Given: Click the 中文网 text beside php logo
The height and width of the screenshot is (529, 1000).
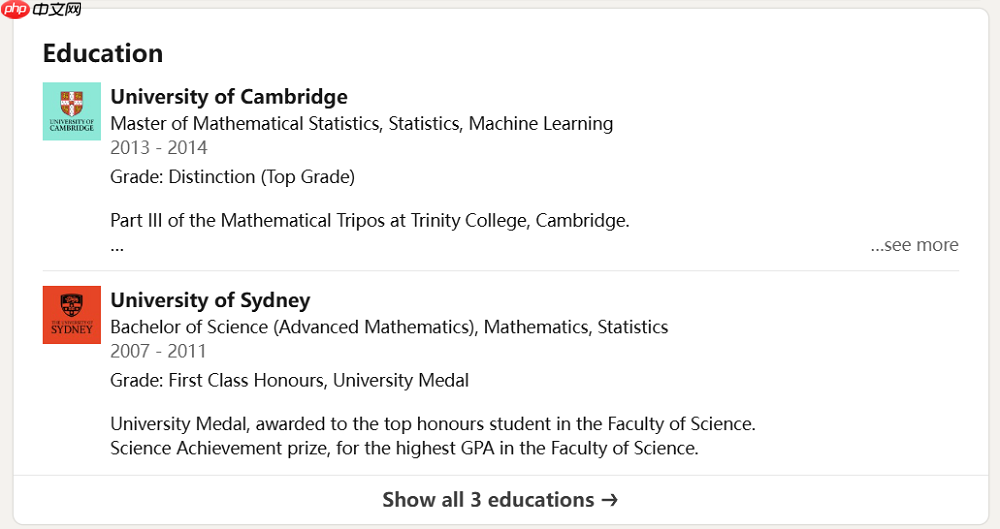Looking at the screenshot, I should coord(57,9).
